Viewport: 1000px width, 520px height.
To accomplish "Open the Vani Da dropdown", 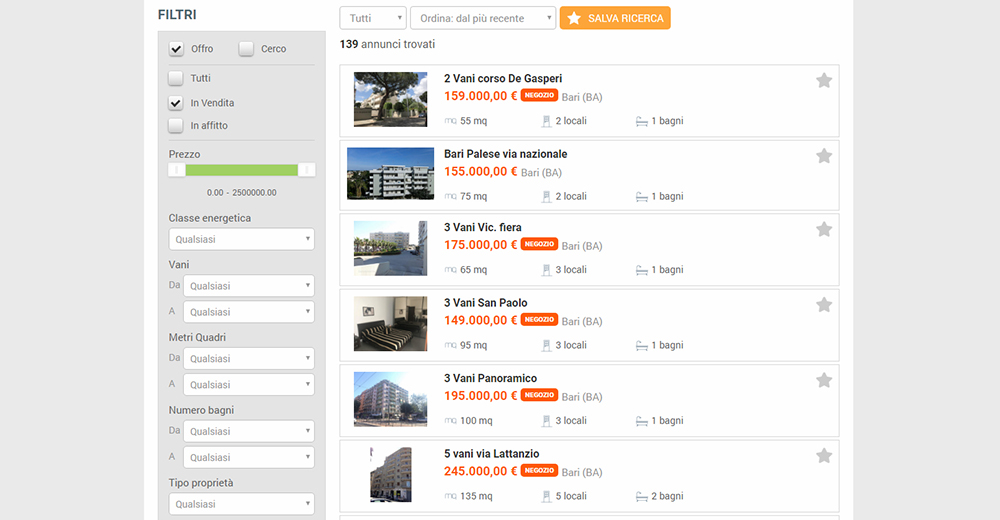I will 249,286.
